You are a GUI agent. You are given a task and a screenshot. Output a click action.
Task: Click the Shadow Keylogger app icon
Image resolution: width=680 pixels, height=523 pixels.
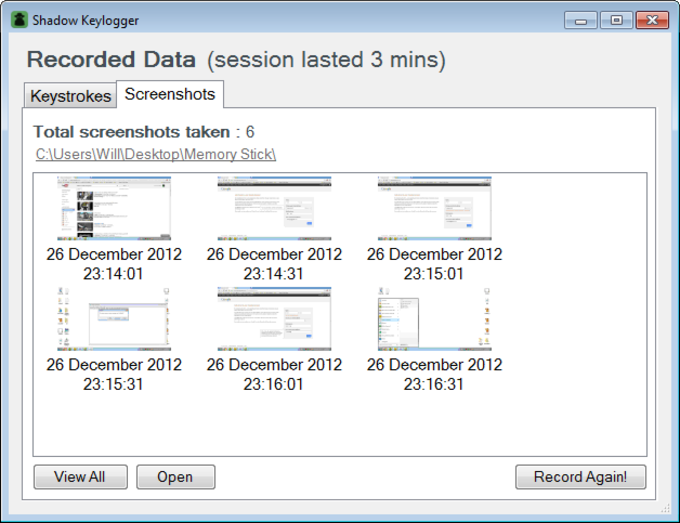pyautogui.click(x=19, y=20)
